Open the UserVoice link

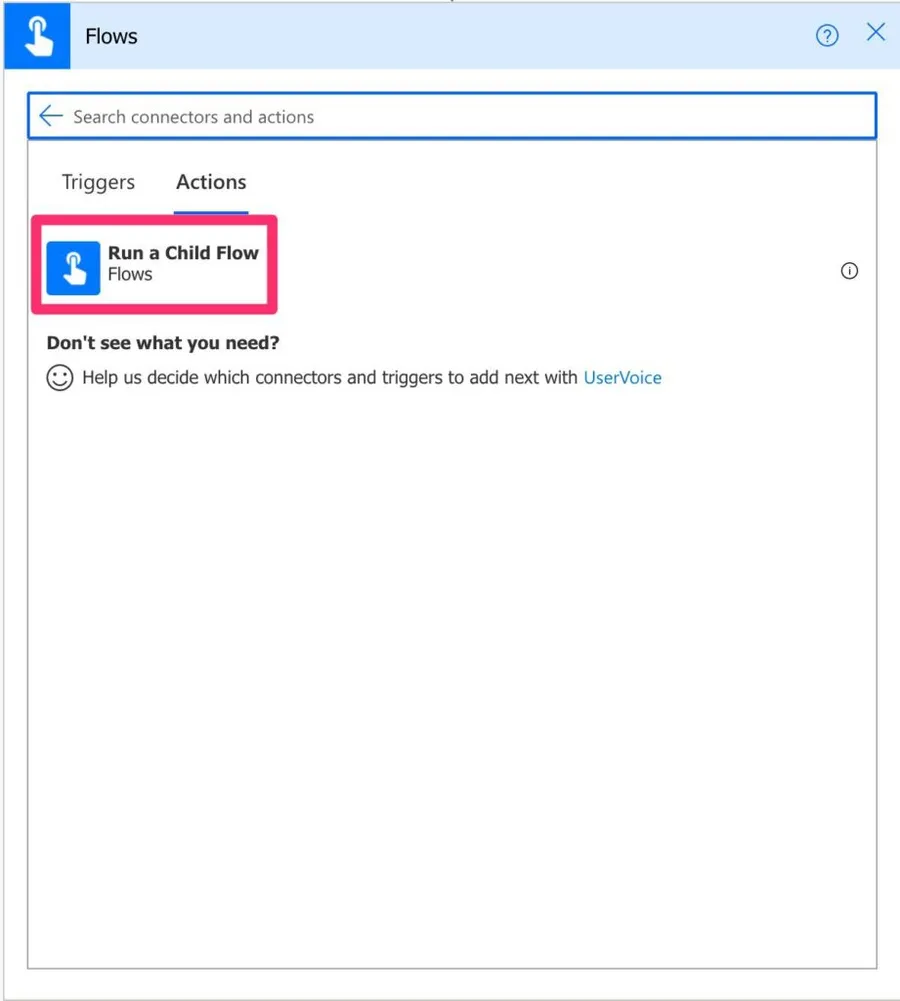[x=622, y=377]
